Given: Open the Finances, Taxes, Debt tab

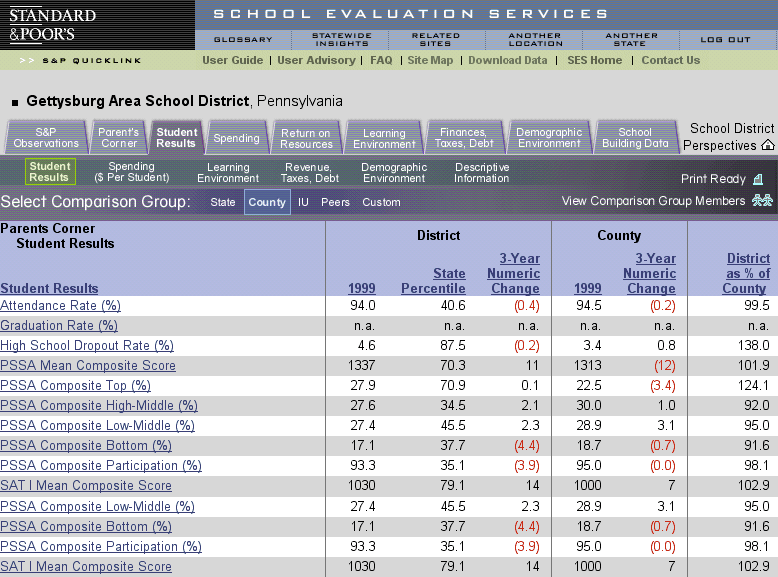Looking at the screenshot, I should click(466, 138).
